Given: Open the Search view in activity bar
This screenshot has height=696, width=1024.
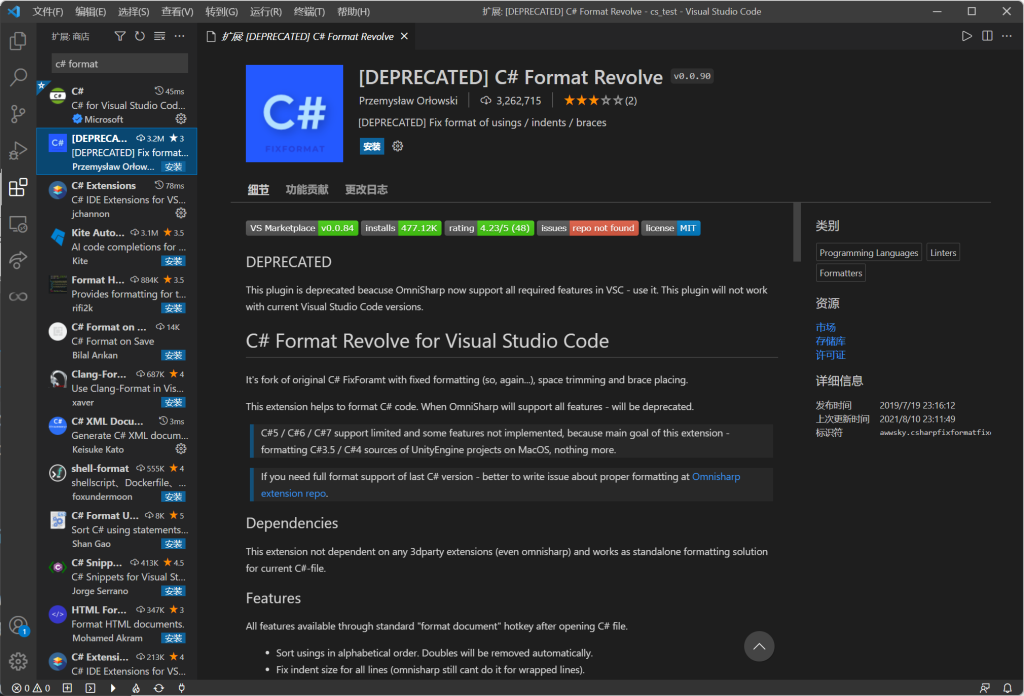Looking at the screenshot, I should 18,77.
